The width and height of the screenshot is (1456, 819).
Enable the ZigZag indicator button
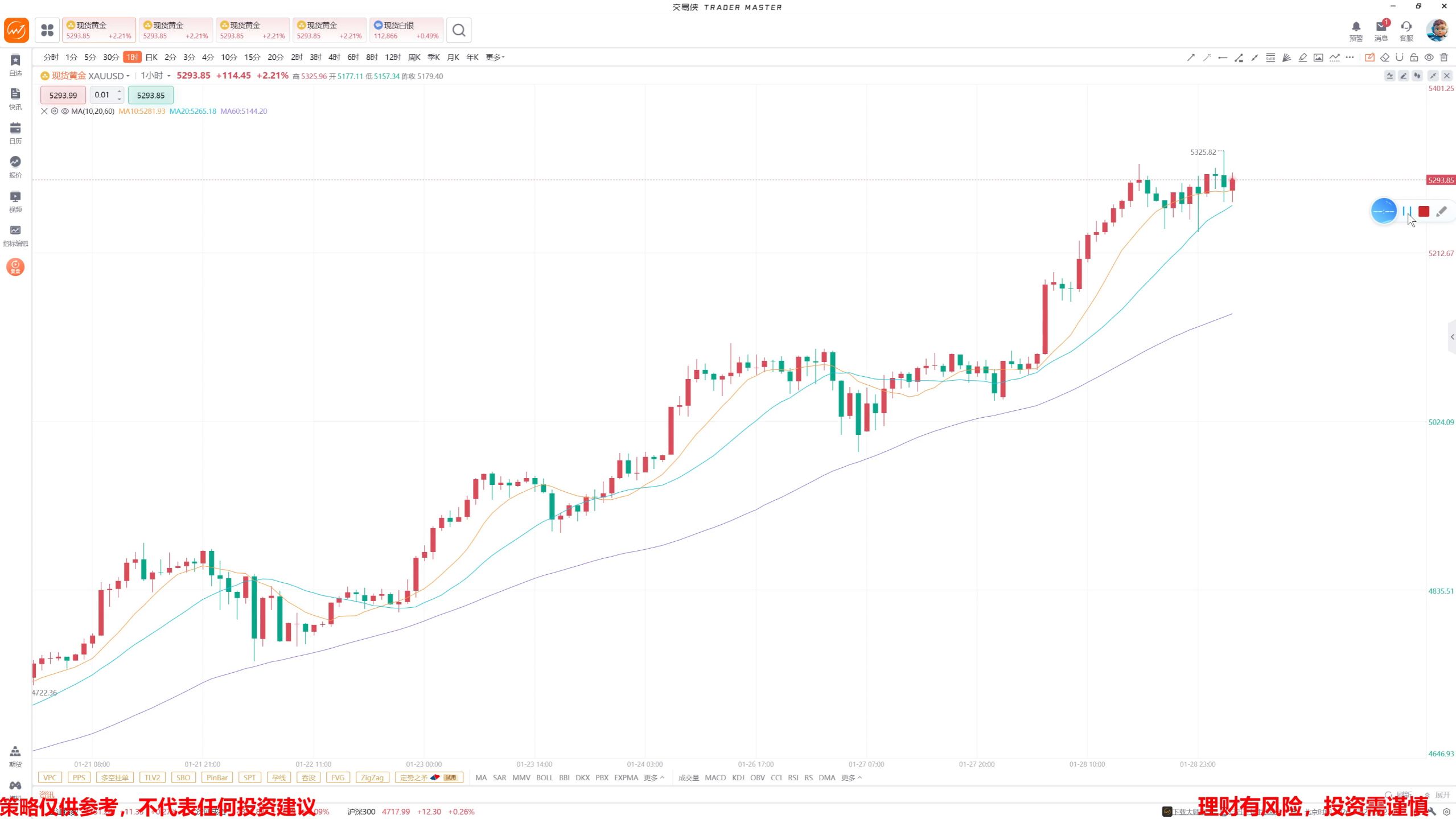tap(372, 777)
